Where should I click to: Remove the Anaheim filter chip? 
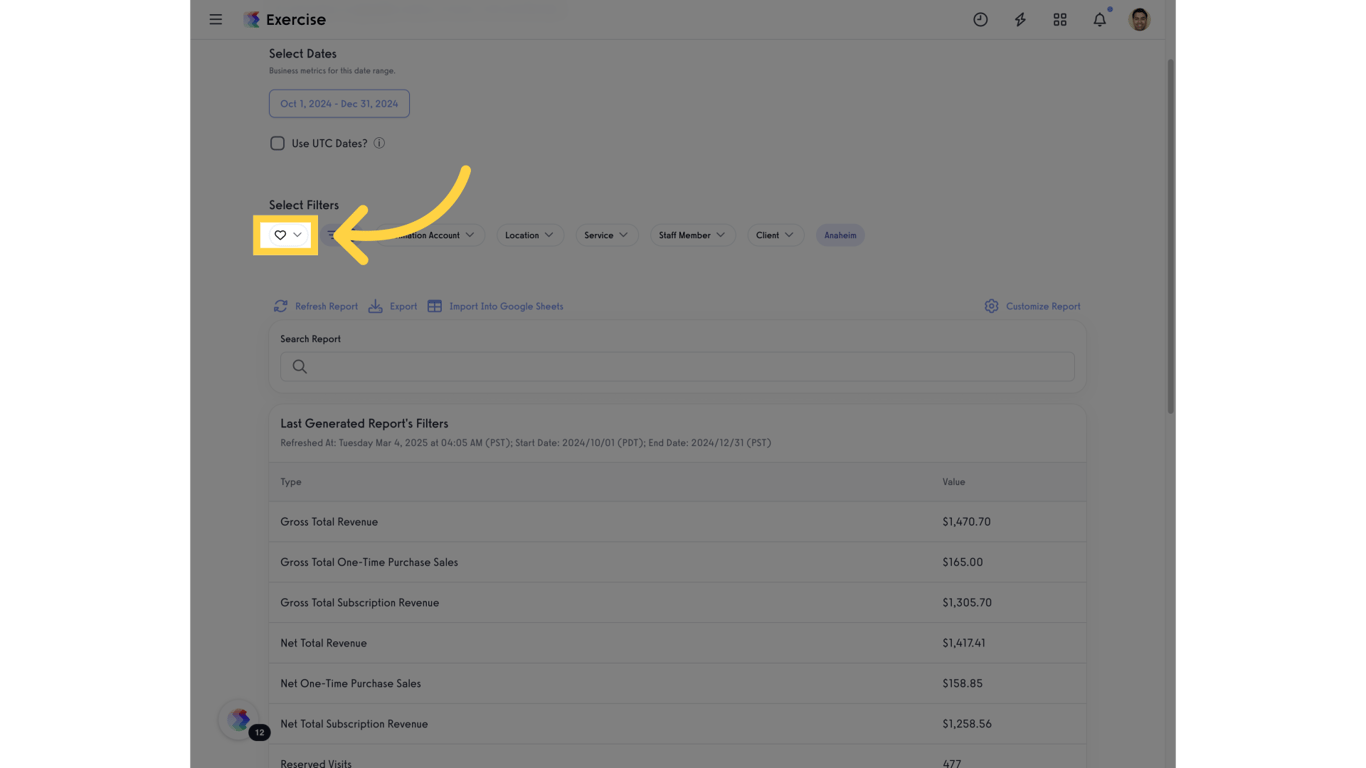click(840, 235)
